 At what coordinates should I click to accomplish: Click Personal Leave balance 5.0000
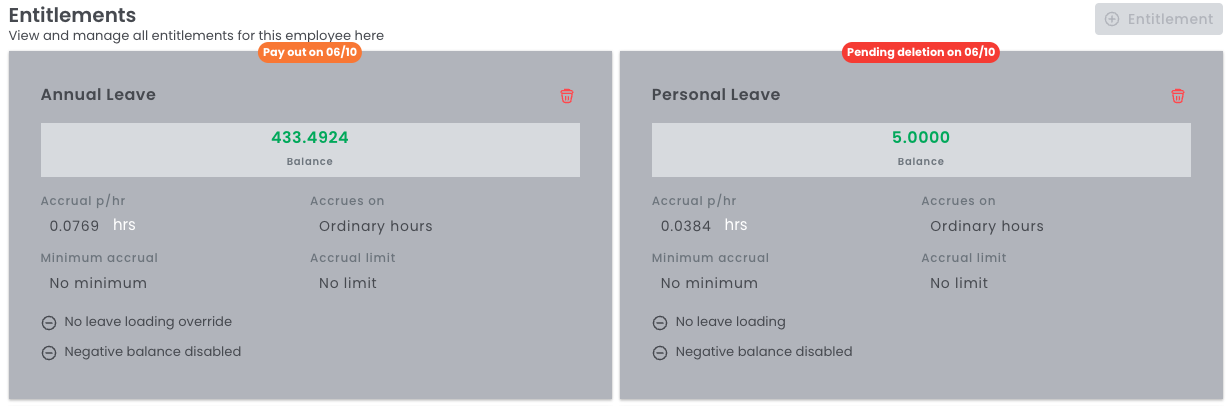click(920, 138)
